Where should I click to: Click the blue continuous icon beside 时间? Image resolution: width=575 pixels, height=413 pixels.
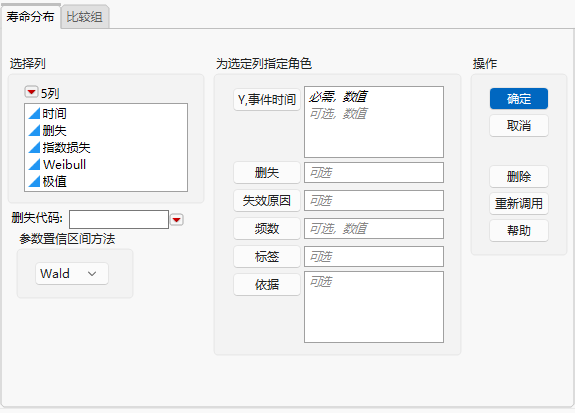34,113
